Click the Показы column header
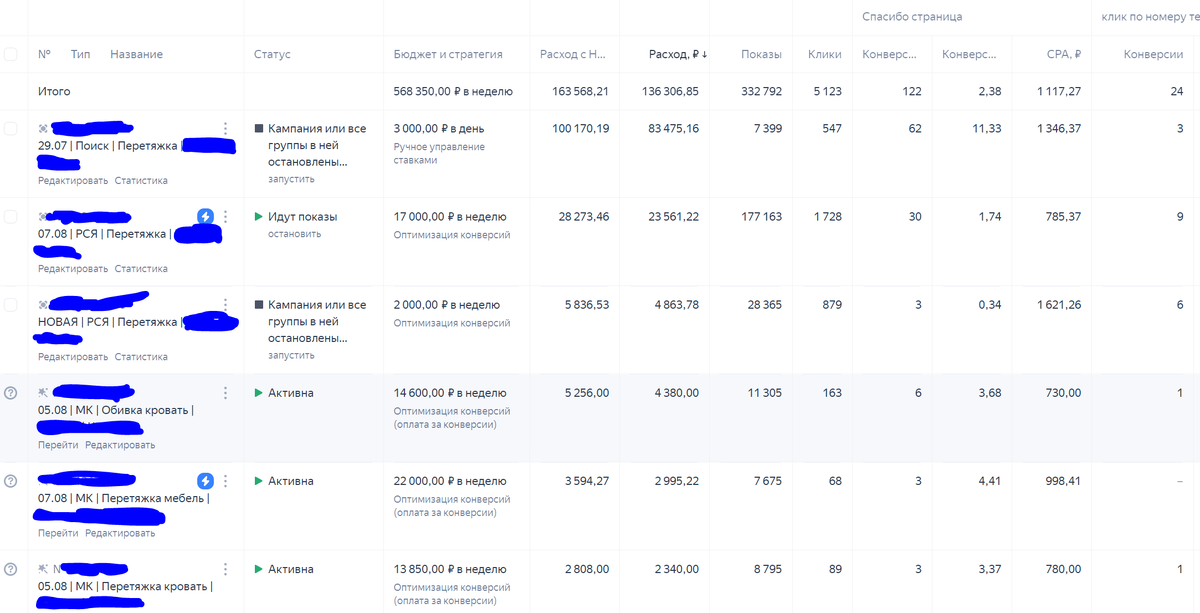This screenshot has width=1200, height=613. click(x=761, y=54)
